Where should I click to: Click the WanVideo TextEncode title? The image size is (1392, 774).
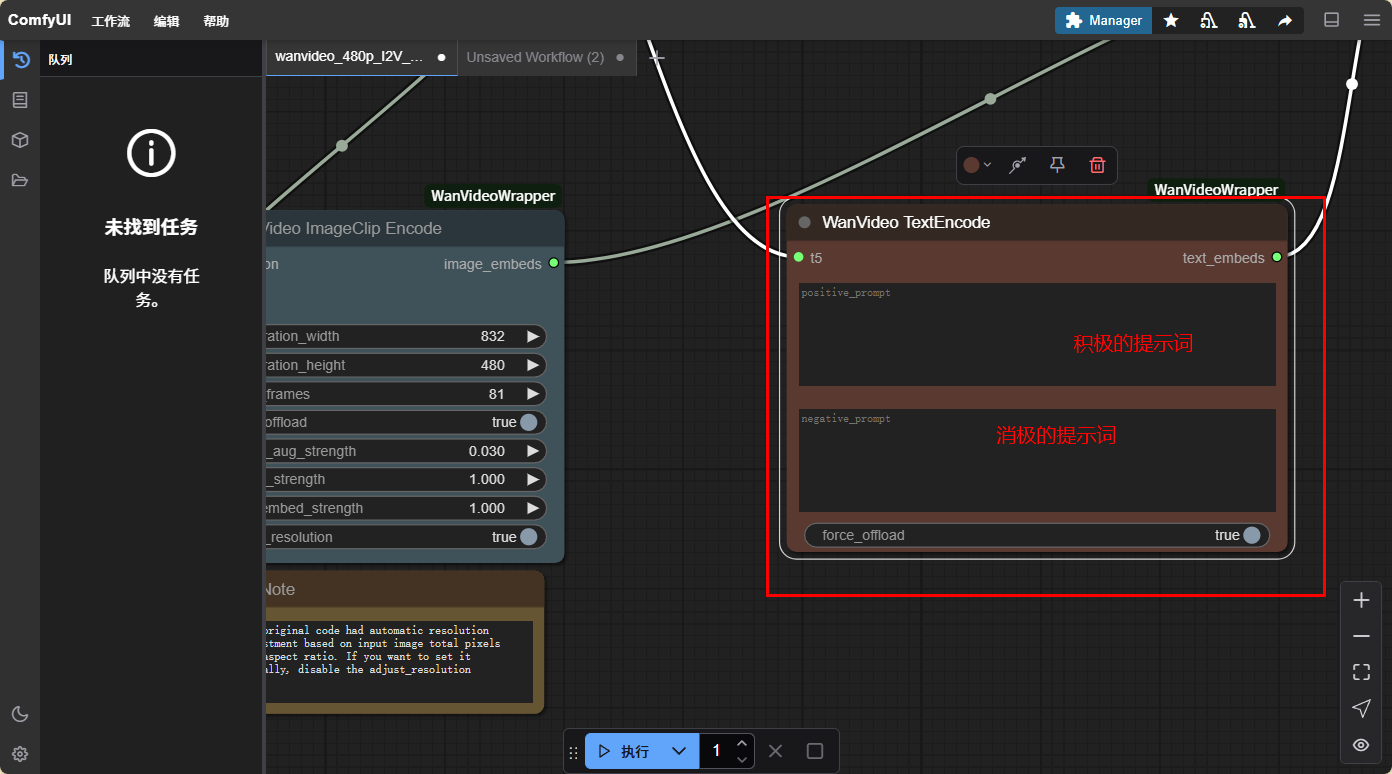click(906, 222)
